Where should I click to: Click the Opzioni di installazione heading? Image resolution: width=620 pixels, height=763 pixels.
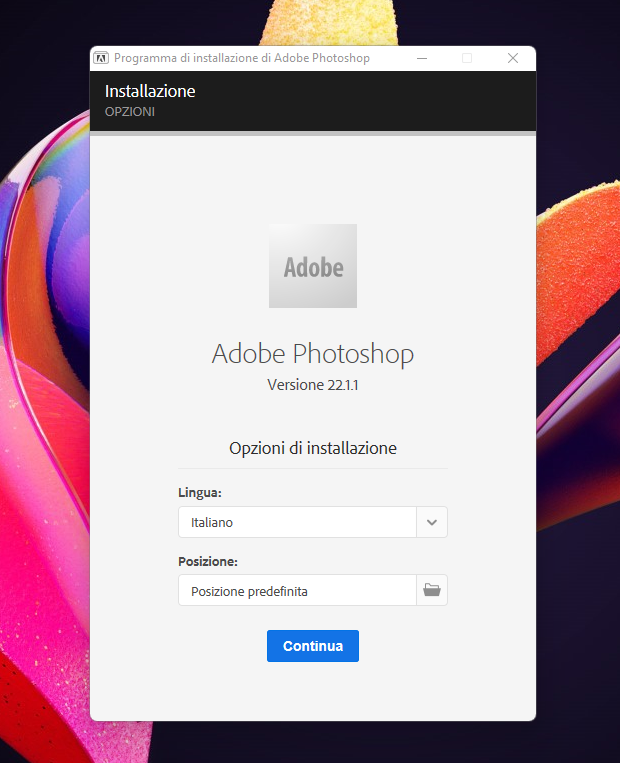click(x=313, y=448)
